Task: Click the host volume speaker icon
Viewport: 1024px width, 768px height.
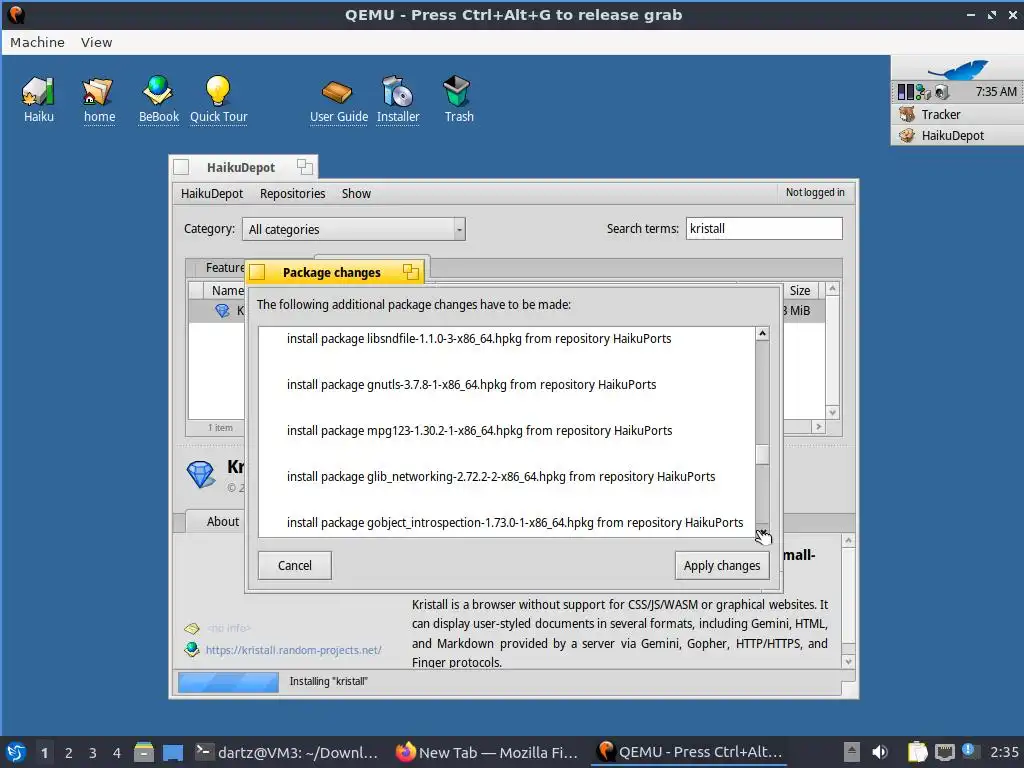Action: point(880,752)
